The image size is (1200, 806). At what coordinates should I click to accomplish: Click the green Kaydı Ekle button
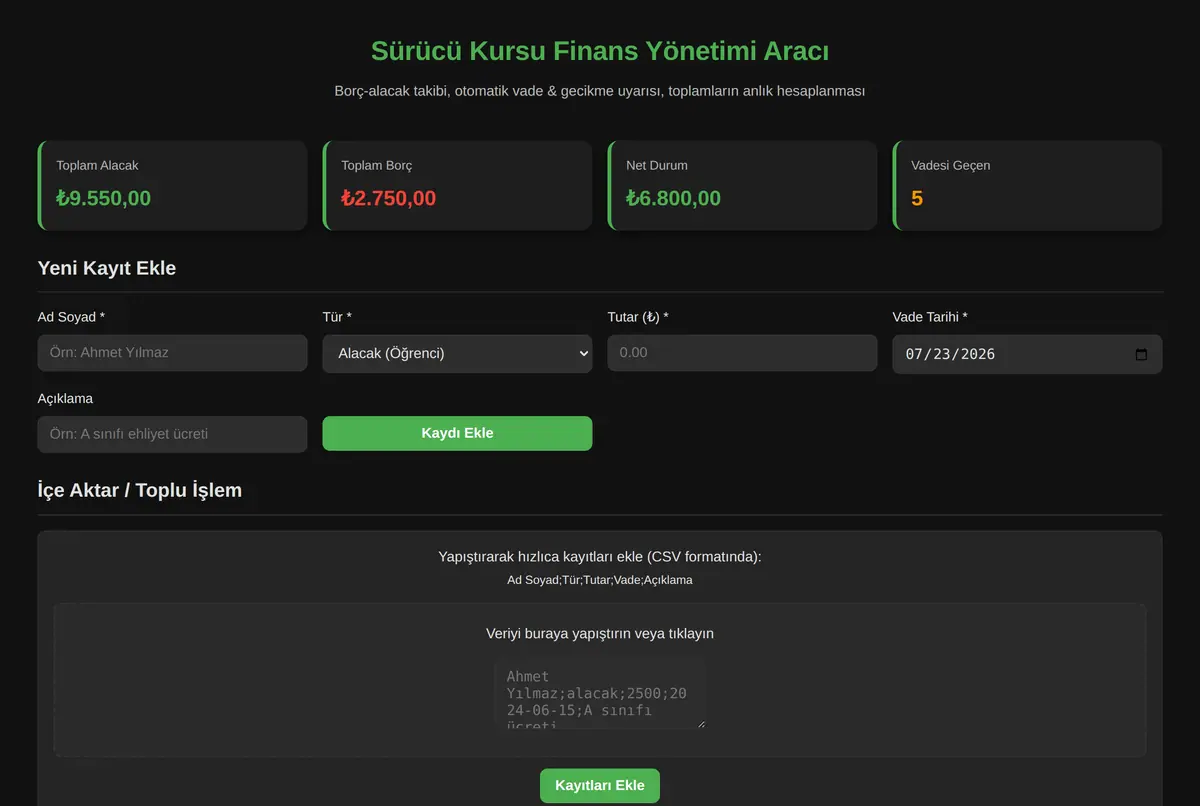[x=457, y=433]
